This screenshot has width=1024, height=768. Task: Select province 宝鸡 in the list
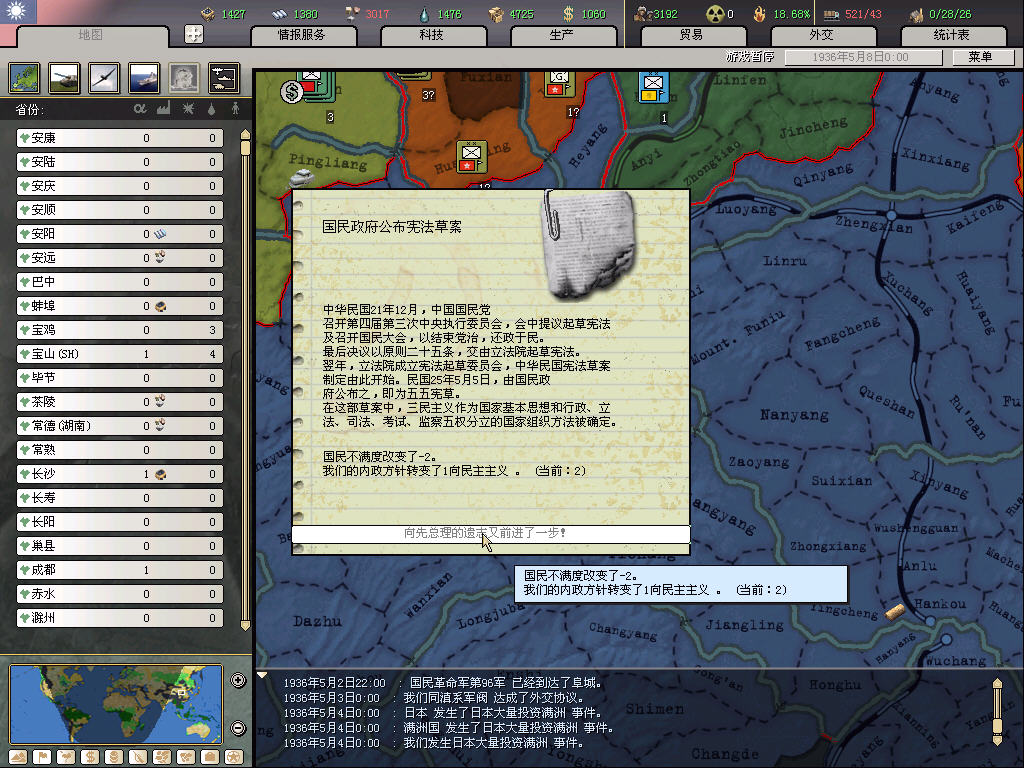coord(120,330)
